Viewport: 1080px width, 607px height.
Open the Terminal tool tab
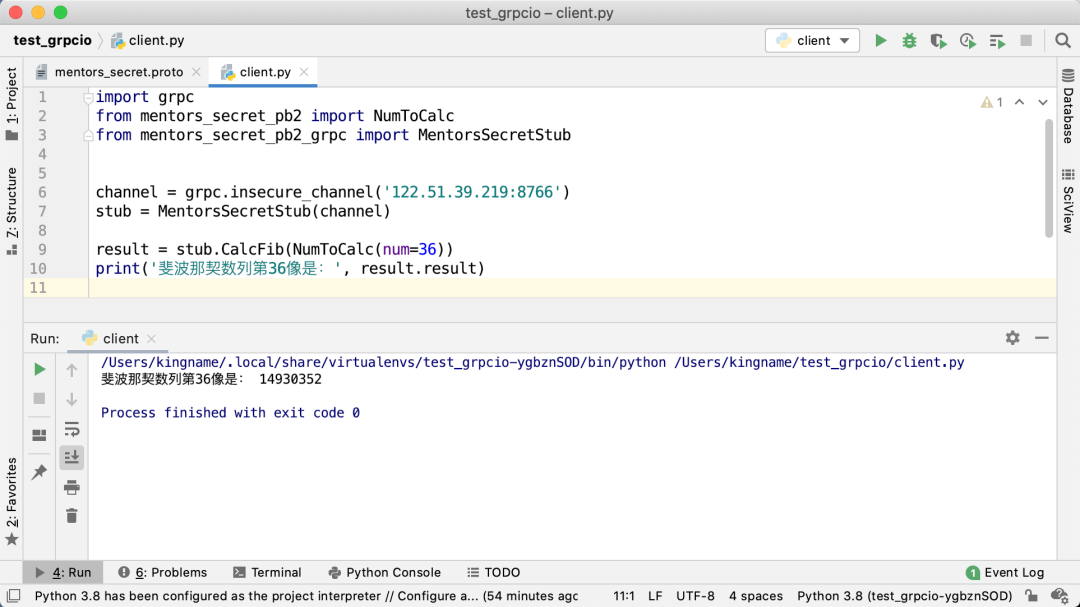click(267, 573)
